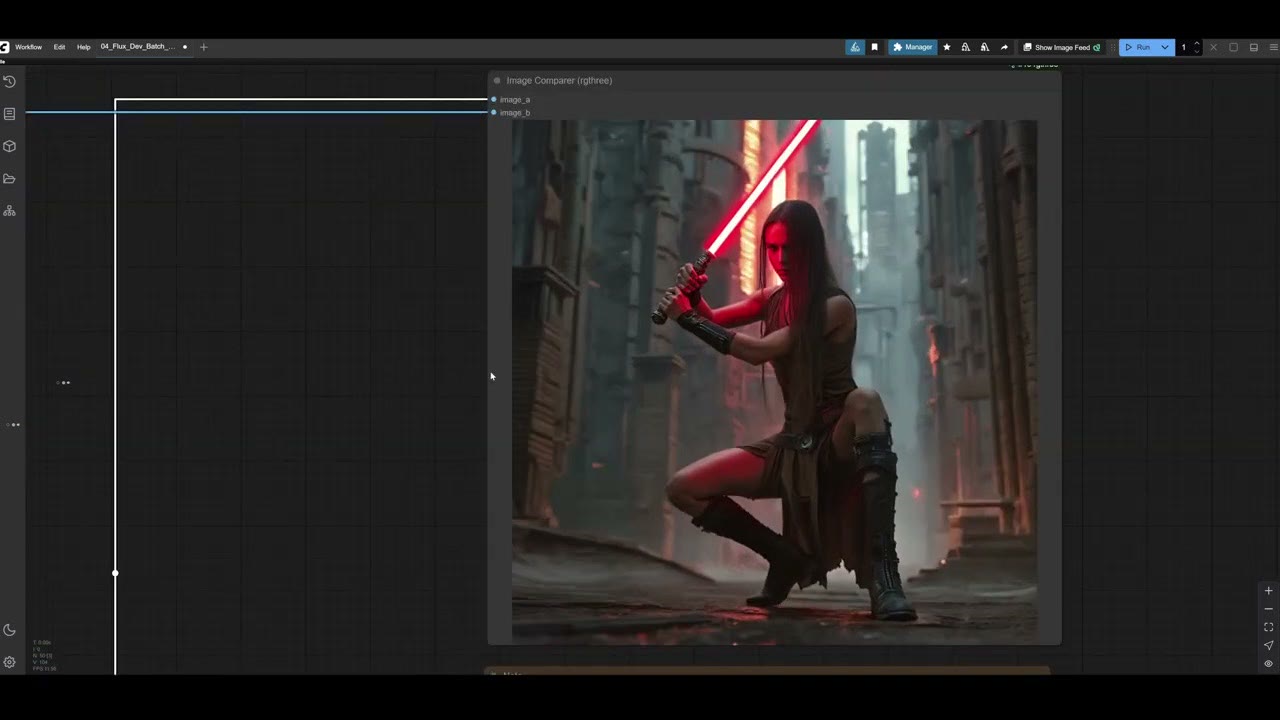
Task: Click the lightsaber comparison image
Action: 774,381
